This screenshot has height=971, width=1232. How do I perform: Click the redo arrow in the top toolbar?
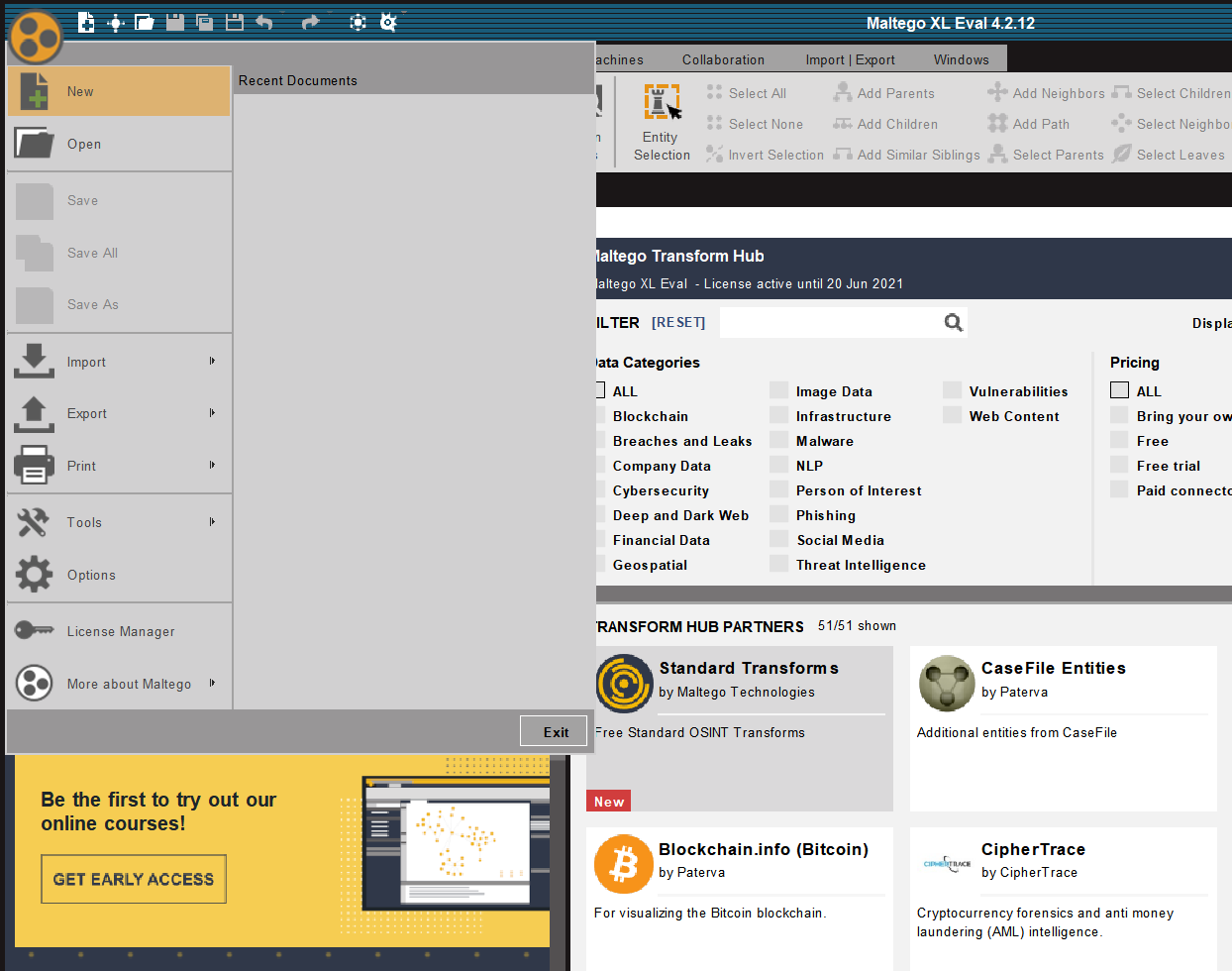[x=310, y=22]
